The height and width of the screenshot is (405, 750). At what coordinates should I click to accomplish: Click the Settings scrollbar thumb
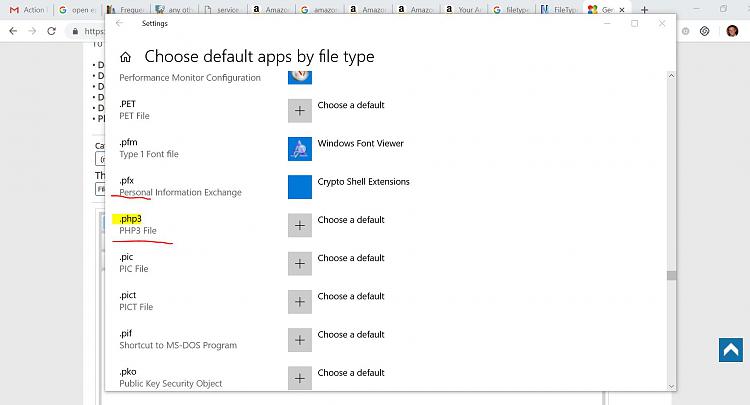[x=671, y=275]
